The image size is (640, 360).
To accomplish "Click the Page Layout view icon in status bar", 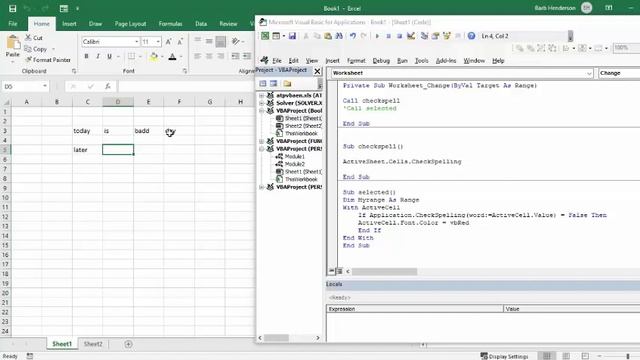I will click(x=566, y=356).
